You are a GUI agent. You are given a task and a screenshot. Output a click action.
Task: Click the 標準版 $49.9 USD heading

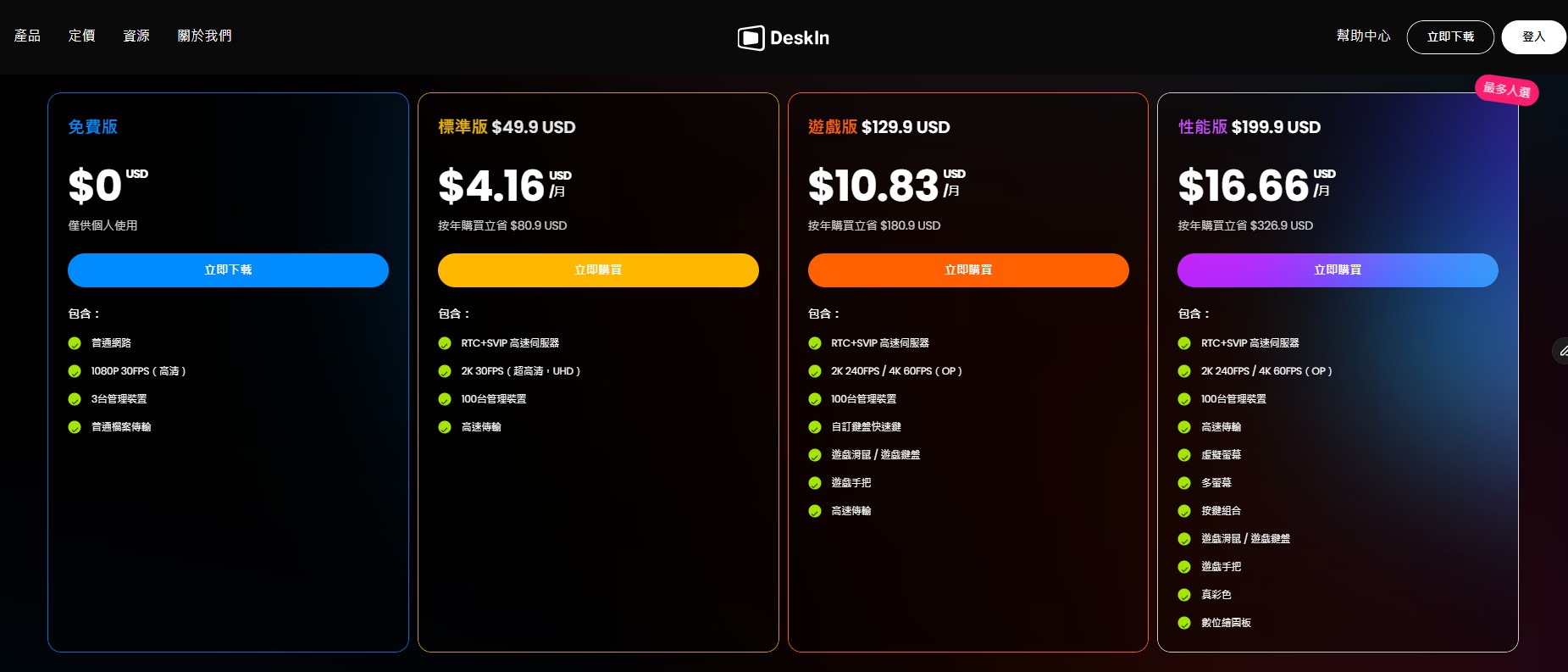pyautogui.click(x=507, y=127)
